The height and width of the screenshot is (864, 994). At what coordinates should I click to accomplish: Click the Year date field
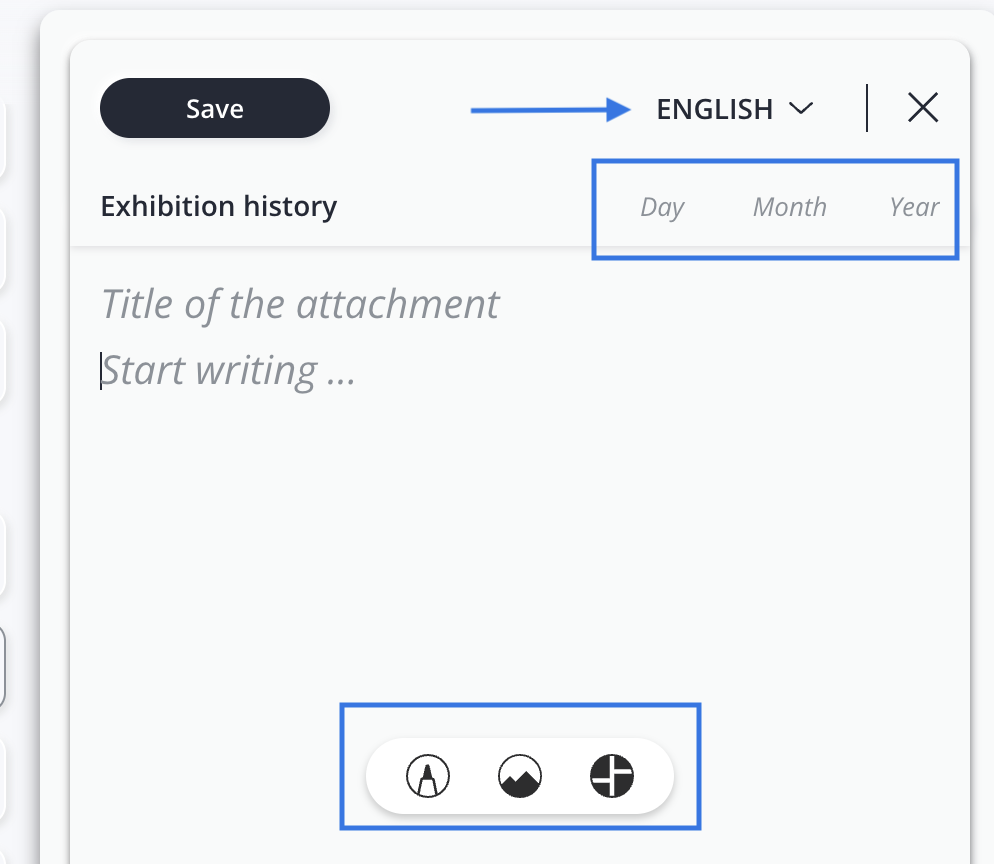914,207
